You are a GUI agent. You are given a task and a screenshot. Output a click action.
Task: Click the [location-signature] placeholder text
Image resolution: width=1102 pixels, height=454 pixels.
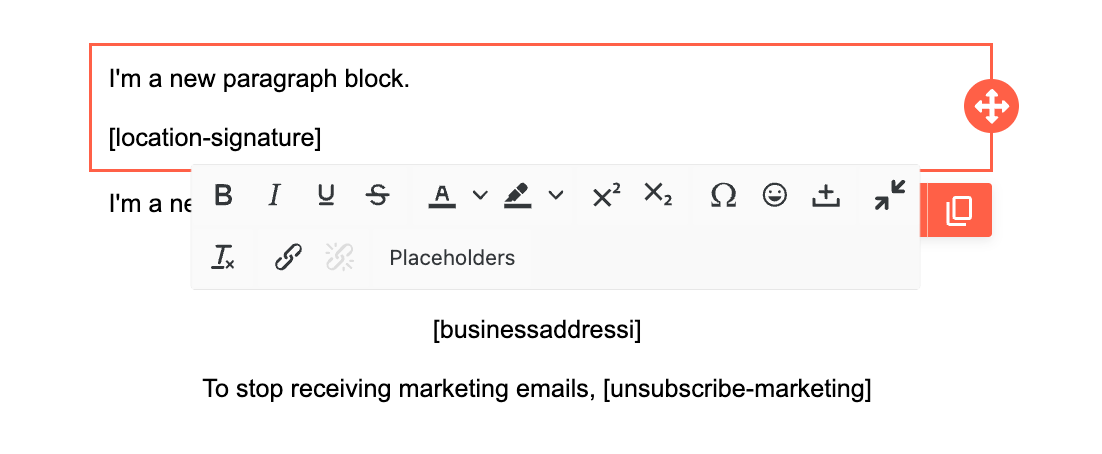tap(215, 138)
